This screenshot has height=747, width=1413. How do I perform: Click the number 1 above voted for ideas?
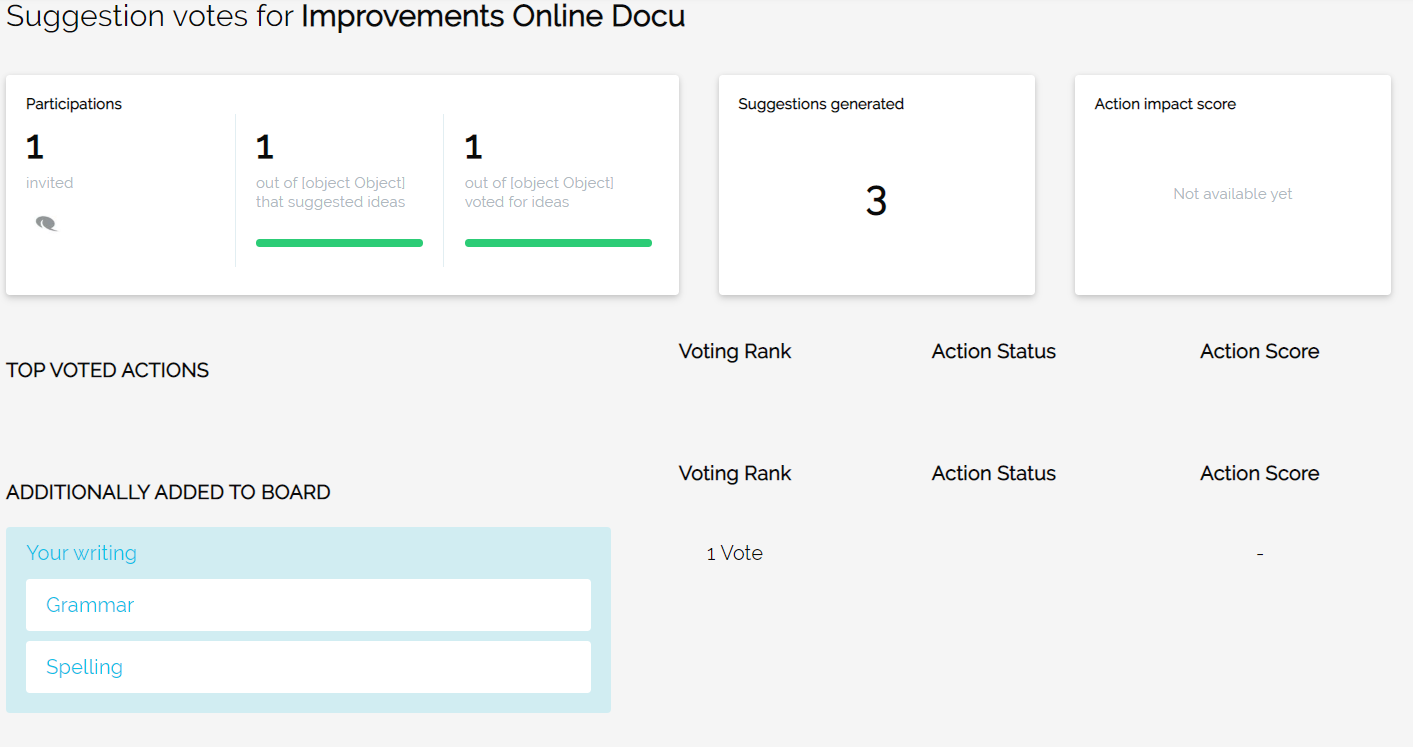474,148
